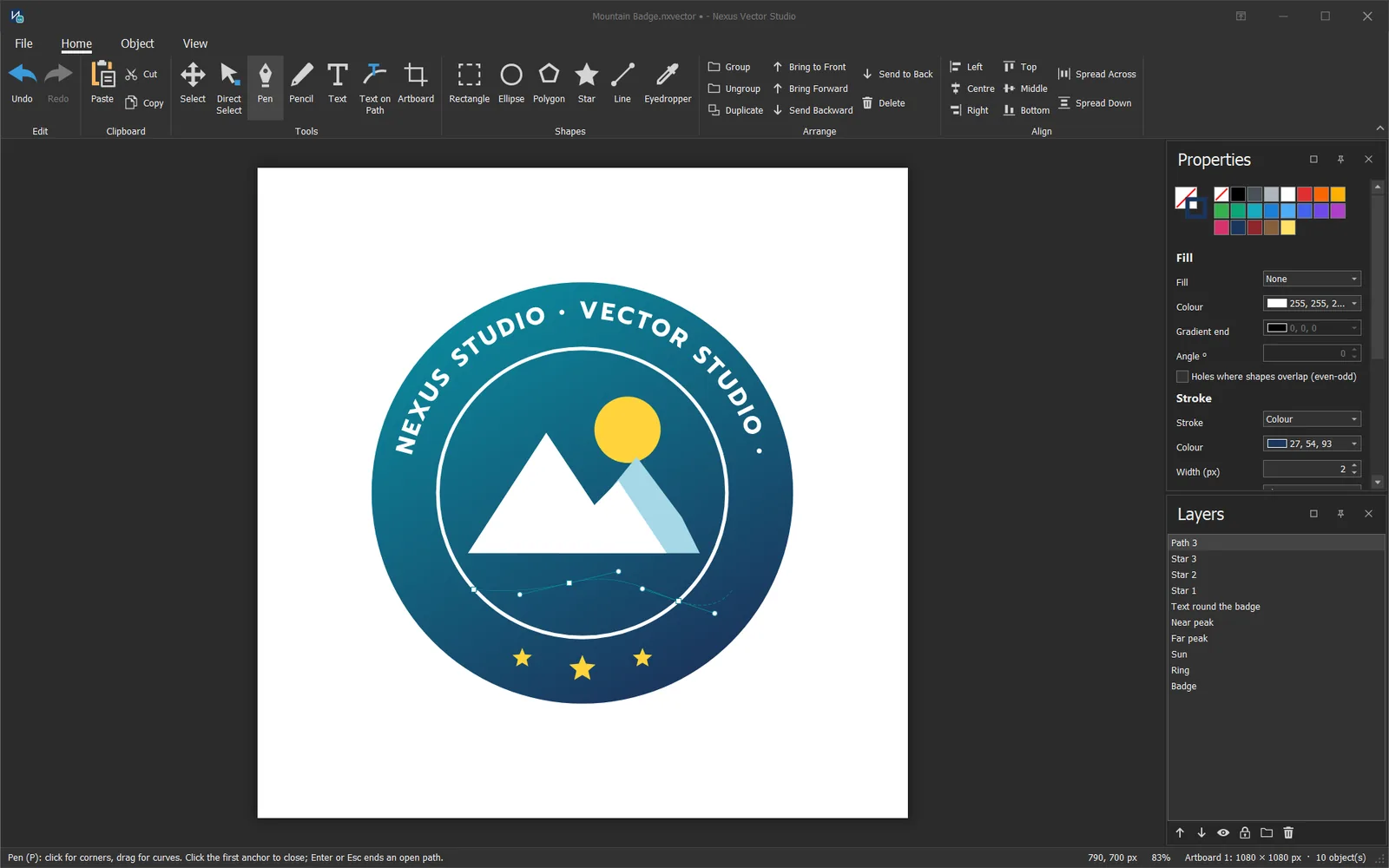The image size is (1389, 868).
Task: Toggle layer lock with the padlock icon
Action: [x=1245, y=832]
